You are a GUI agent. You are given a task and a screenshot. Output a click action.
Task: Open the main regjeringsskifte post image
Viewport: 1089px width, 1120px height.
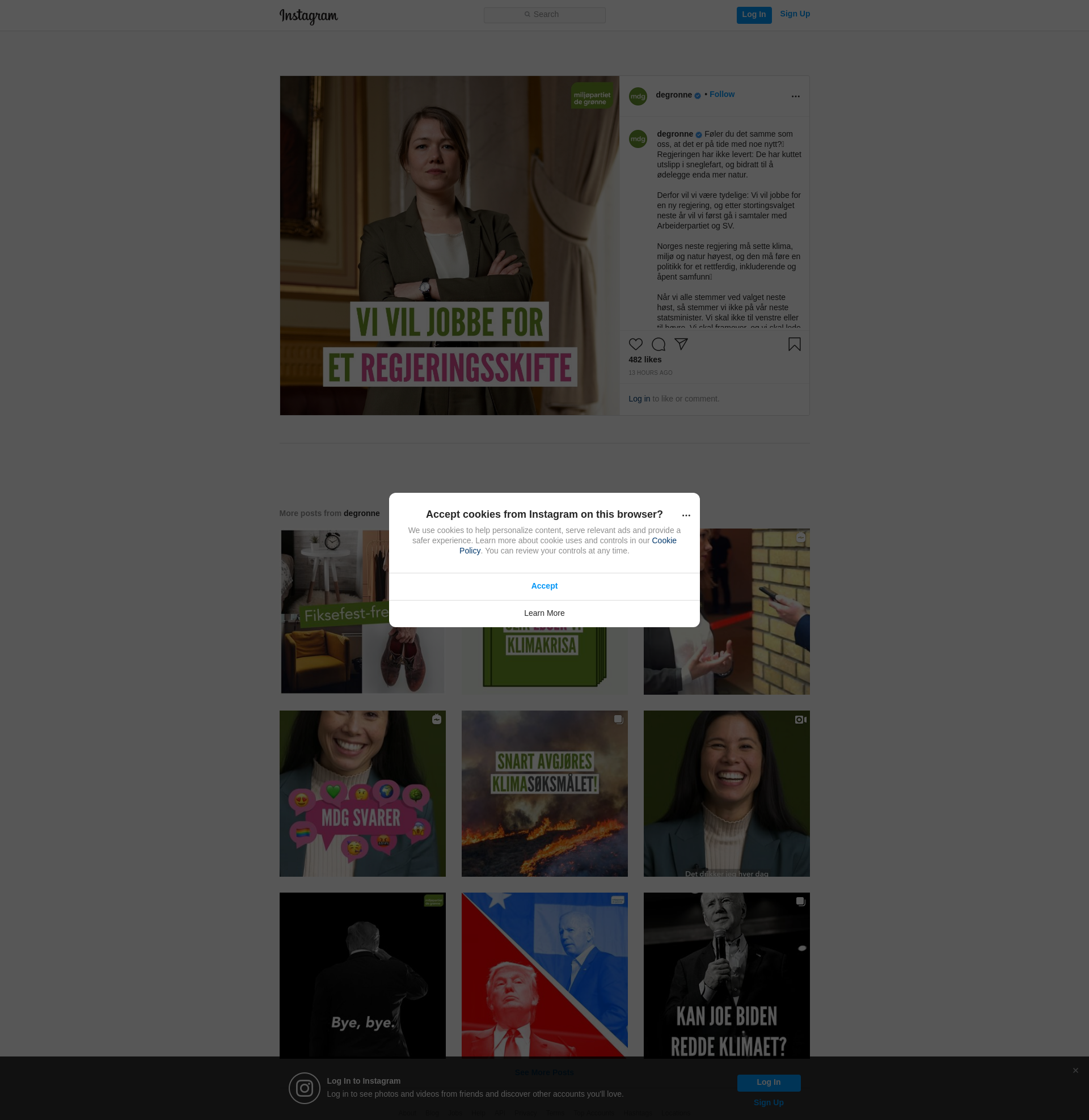(x=449, y=246)
